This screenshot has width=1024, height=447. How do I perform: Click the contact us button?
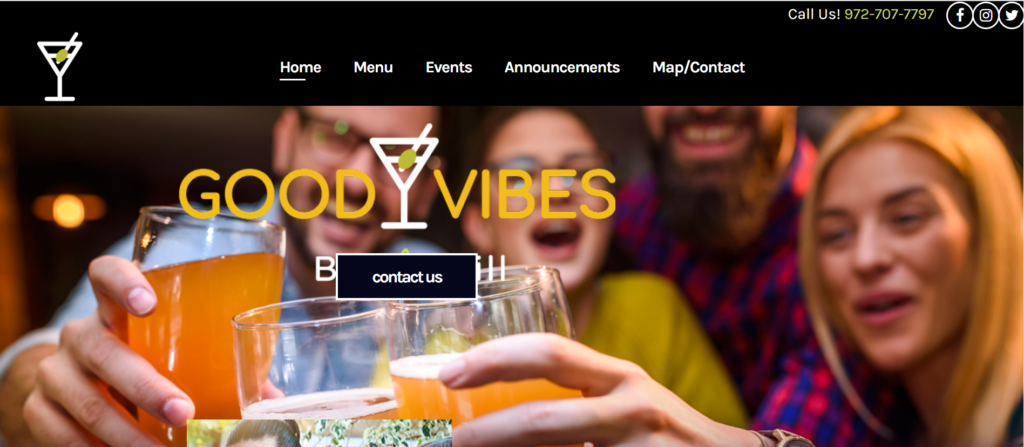(x=406, y=276)
